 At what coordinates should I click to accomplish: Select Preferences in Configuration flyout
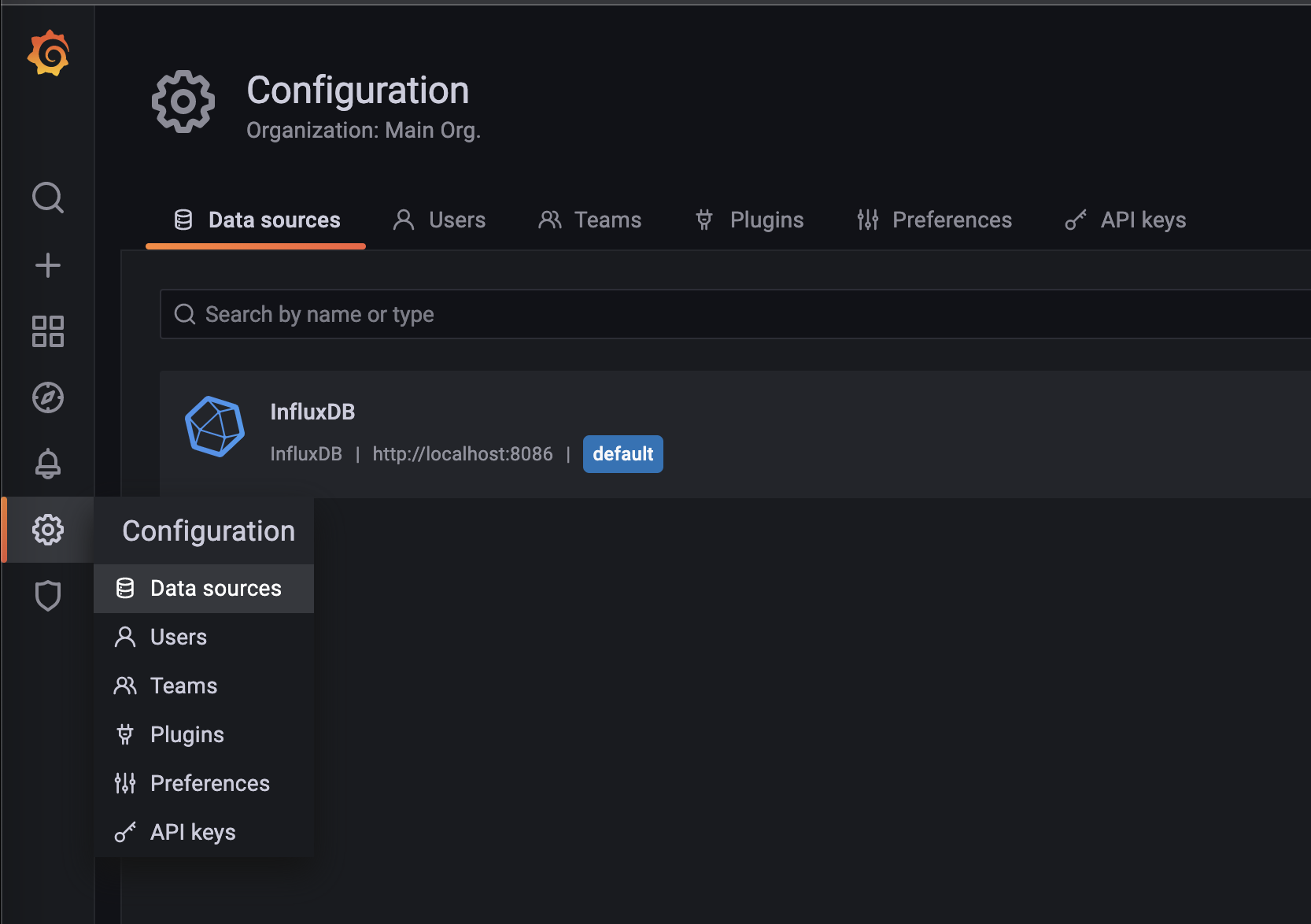tap(204, 783)
